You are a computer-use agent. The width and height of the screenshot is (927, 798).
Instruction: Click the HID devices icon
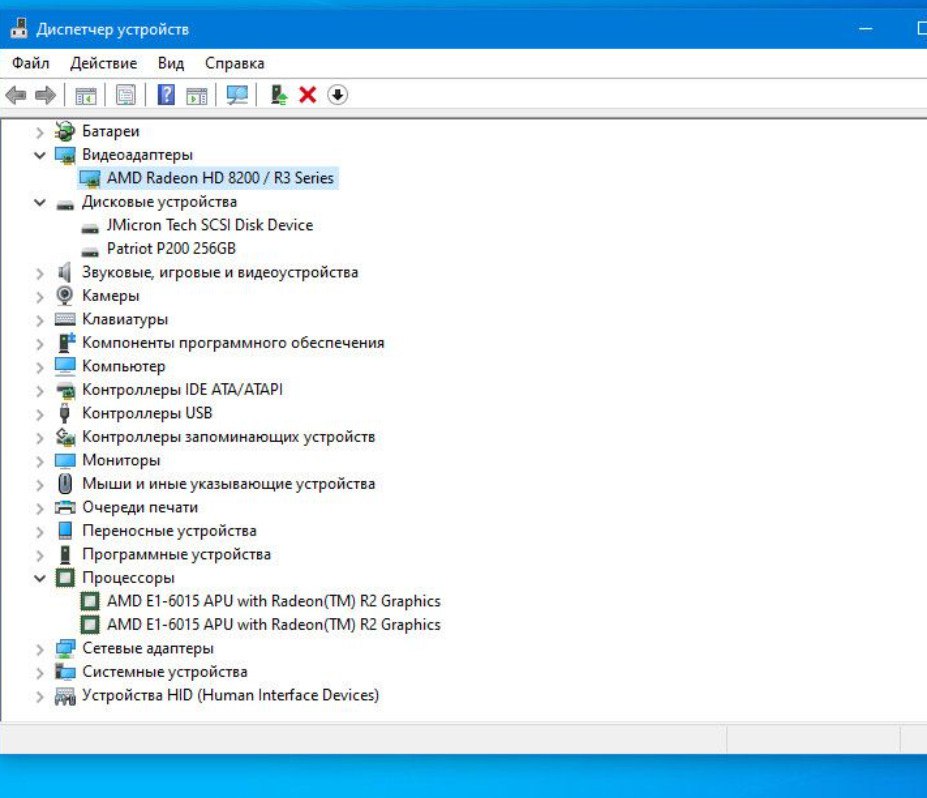pos(65,696)
